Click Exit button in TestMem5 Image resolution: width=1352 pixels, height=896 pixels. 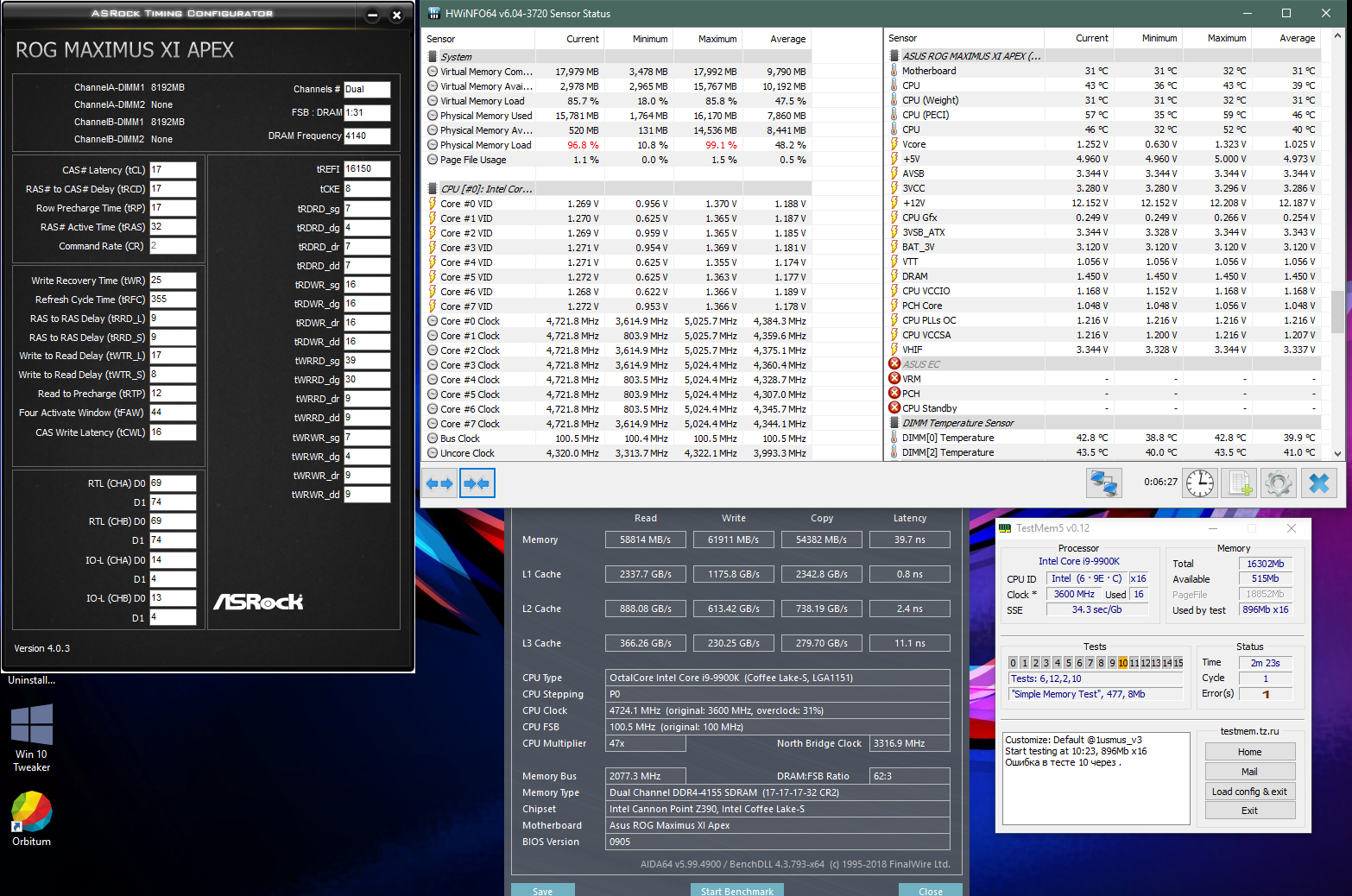point(1250,811)
